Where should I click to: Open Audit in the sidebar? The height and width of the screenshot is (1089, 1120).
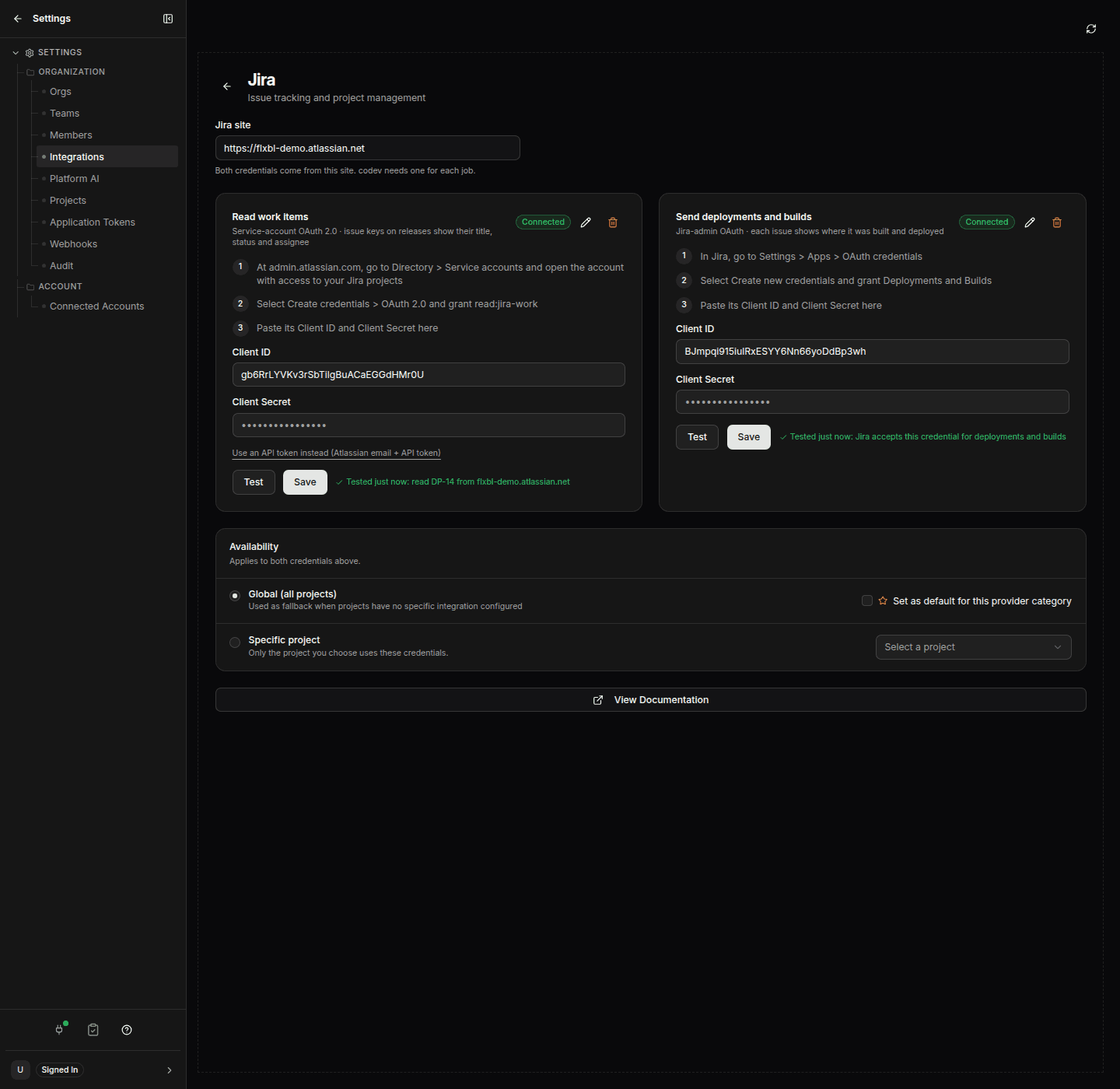pyautogui.click(x=61, y=266)
